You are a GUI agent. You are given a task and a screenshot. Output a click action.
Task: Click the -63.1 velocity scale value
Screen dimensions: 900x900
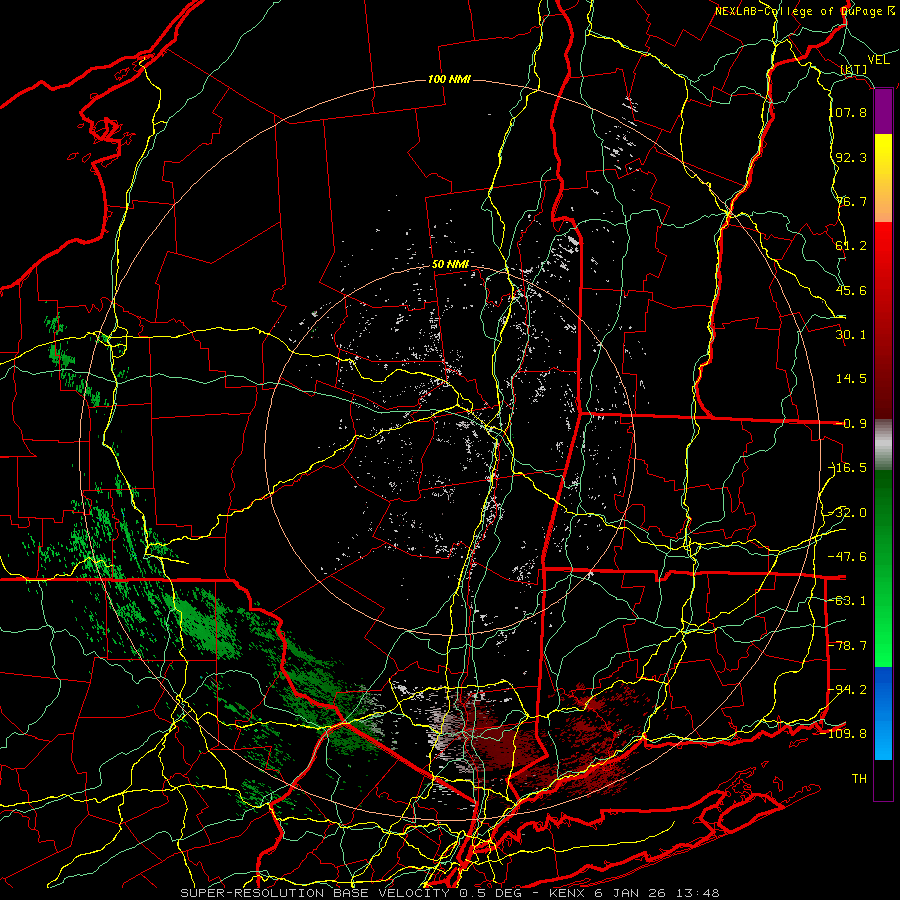coord(848,601)
